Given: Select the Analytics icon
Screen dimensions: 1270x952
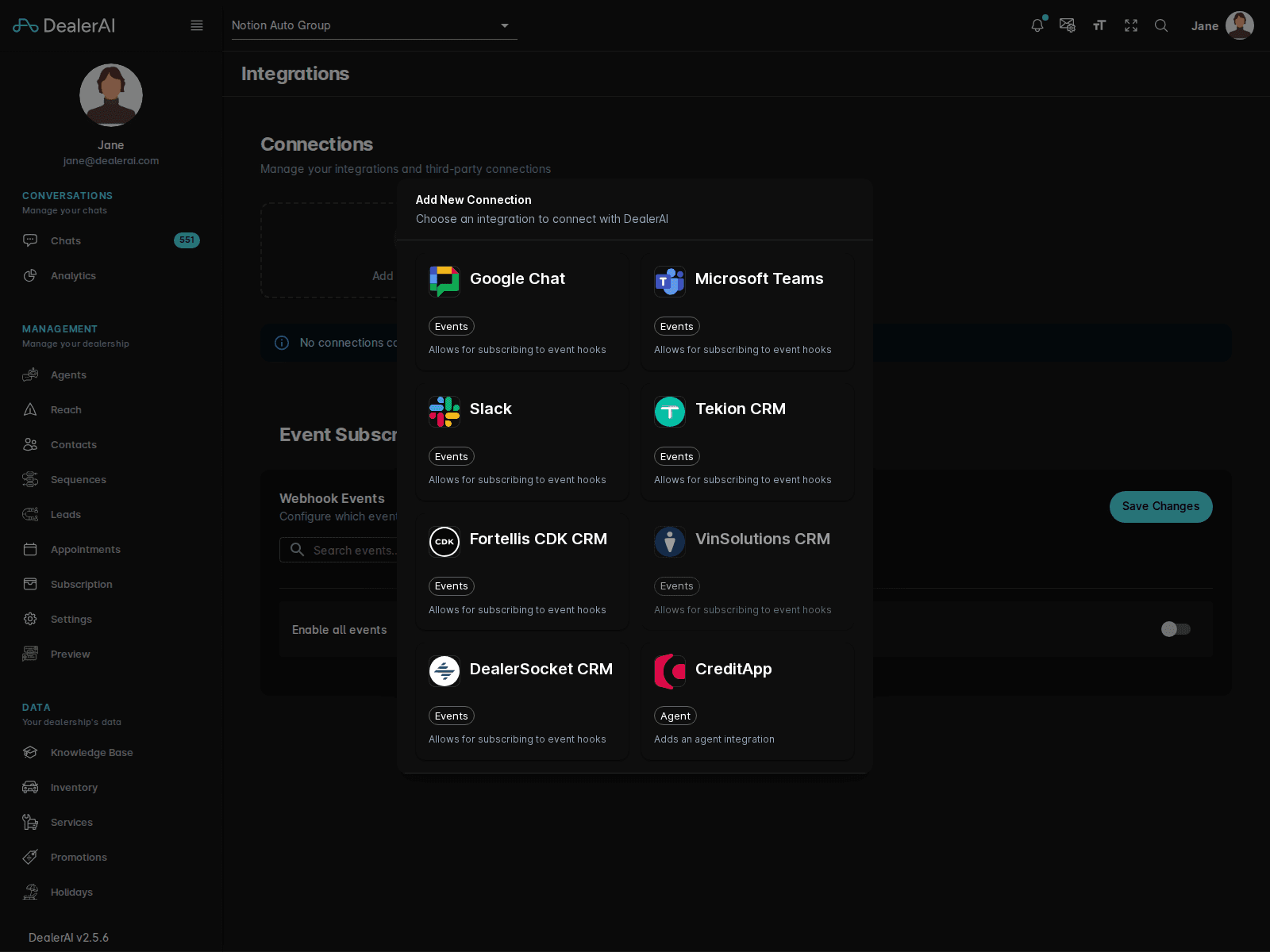Looking at the screenshot, I should click(x=30, y=275).
